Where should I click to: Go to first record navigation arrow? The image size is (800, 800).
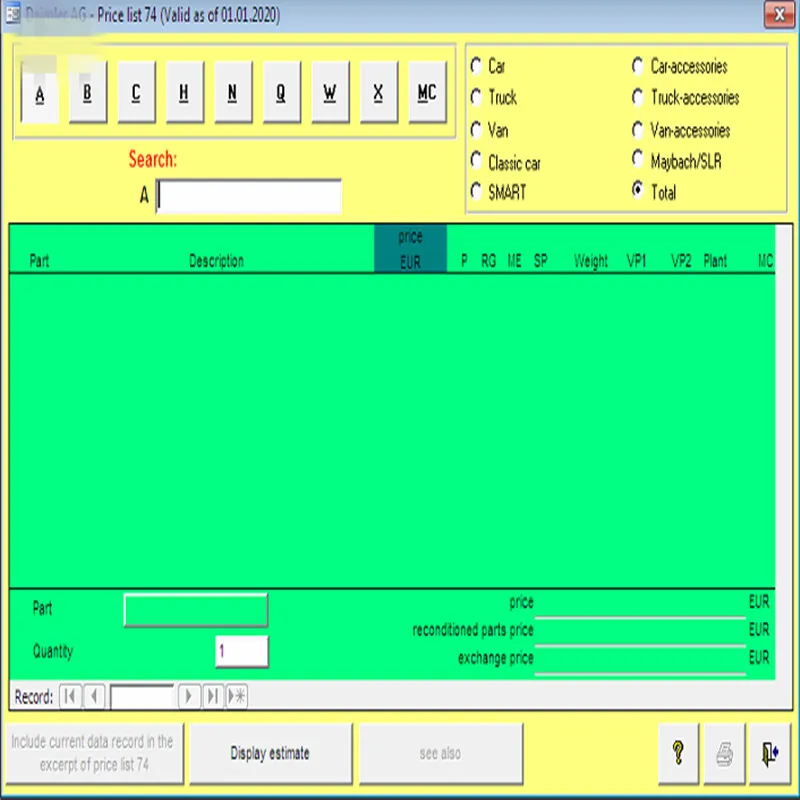point(70,696)
